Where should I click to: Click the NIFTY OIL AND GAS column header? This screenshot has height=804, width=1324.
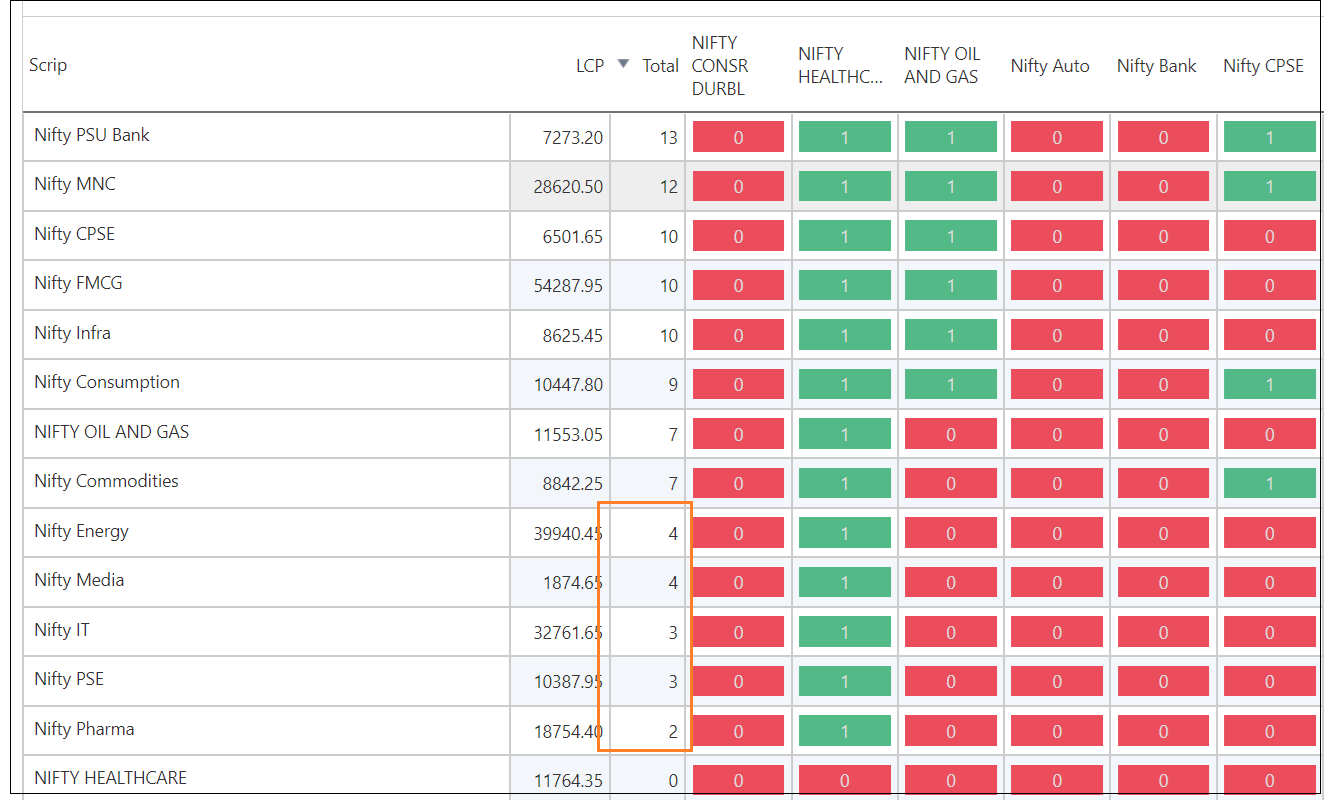[942, 65]
